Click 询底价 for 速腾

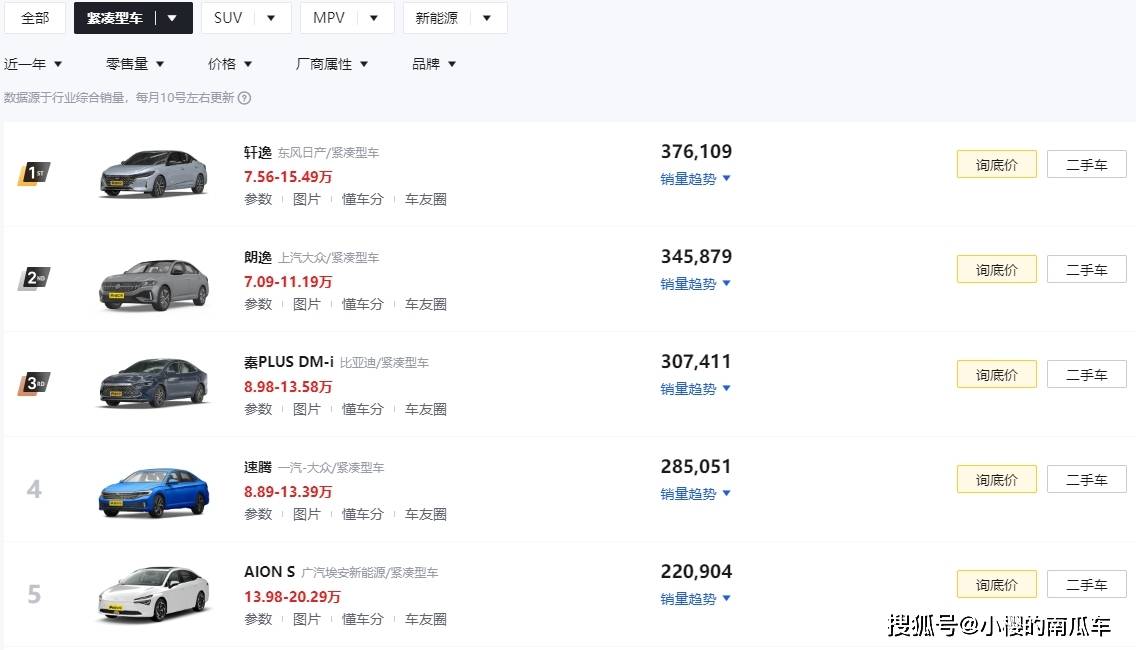996,480
